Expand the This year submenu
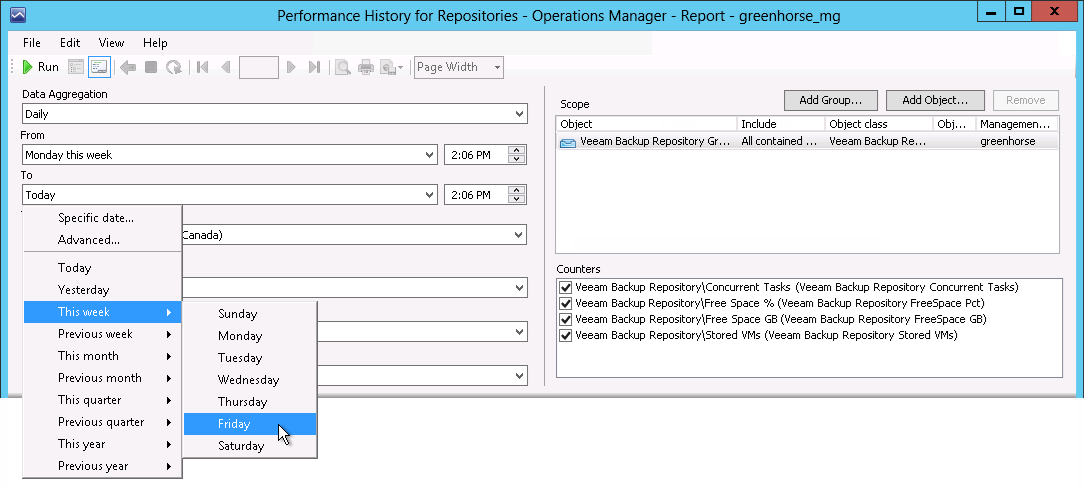The width and height of the screenshot is (1084, 486). pyautogui.click(x=102, y=445)
